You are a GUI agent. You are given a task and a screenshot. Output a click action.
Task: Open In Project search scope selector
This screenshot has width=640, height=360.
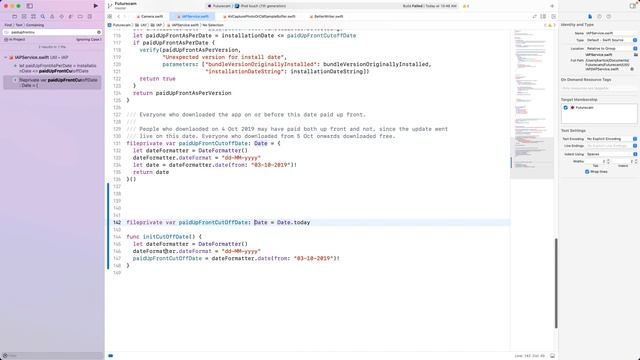click(15, 40)
